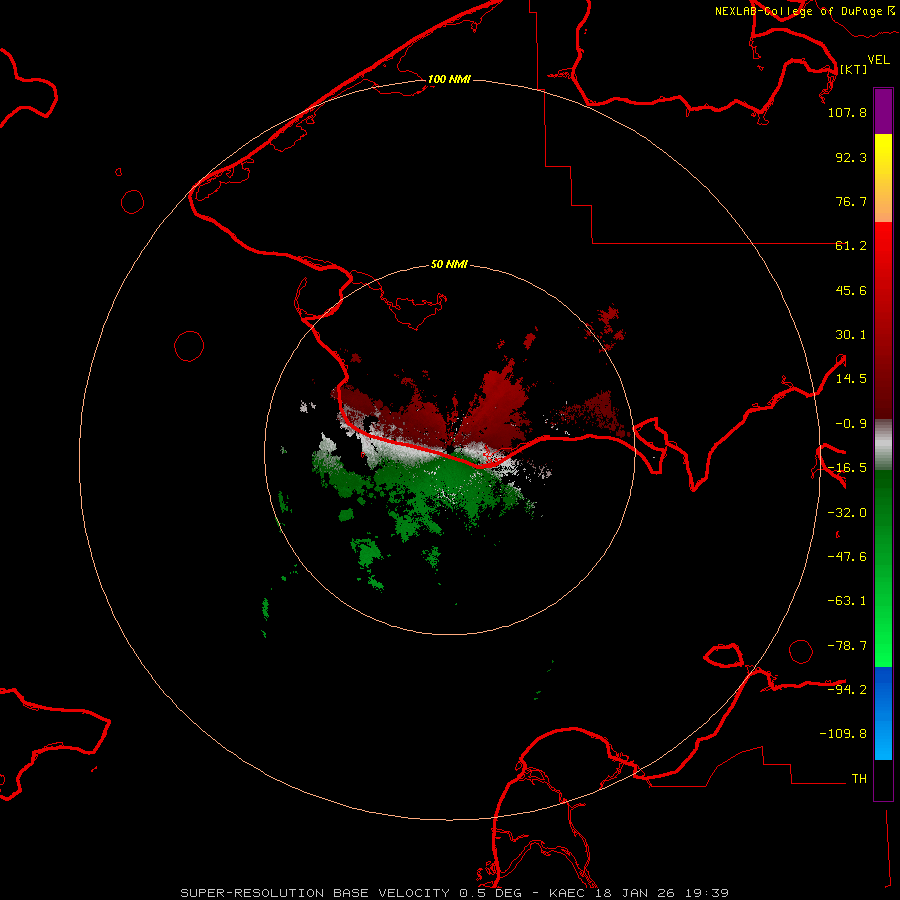
Task: Click the VEL legend title
Action: [x=878, y=60]
